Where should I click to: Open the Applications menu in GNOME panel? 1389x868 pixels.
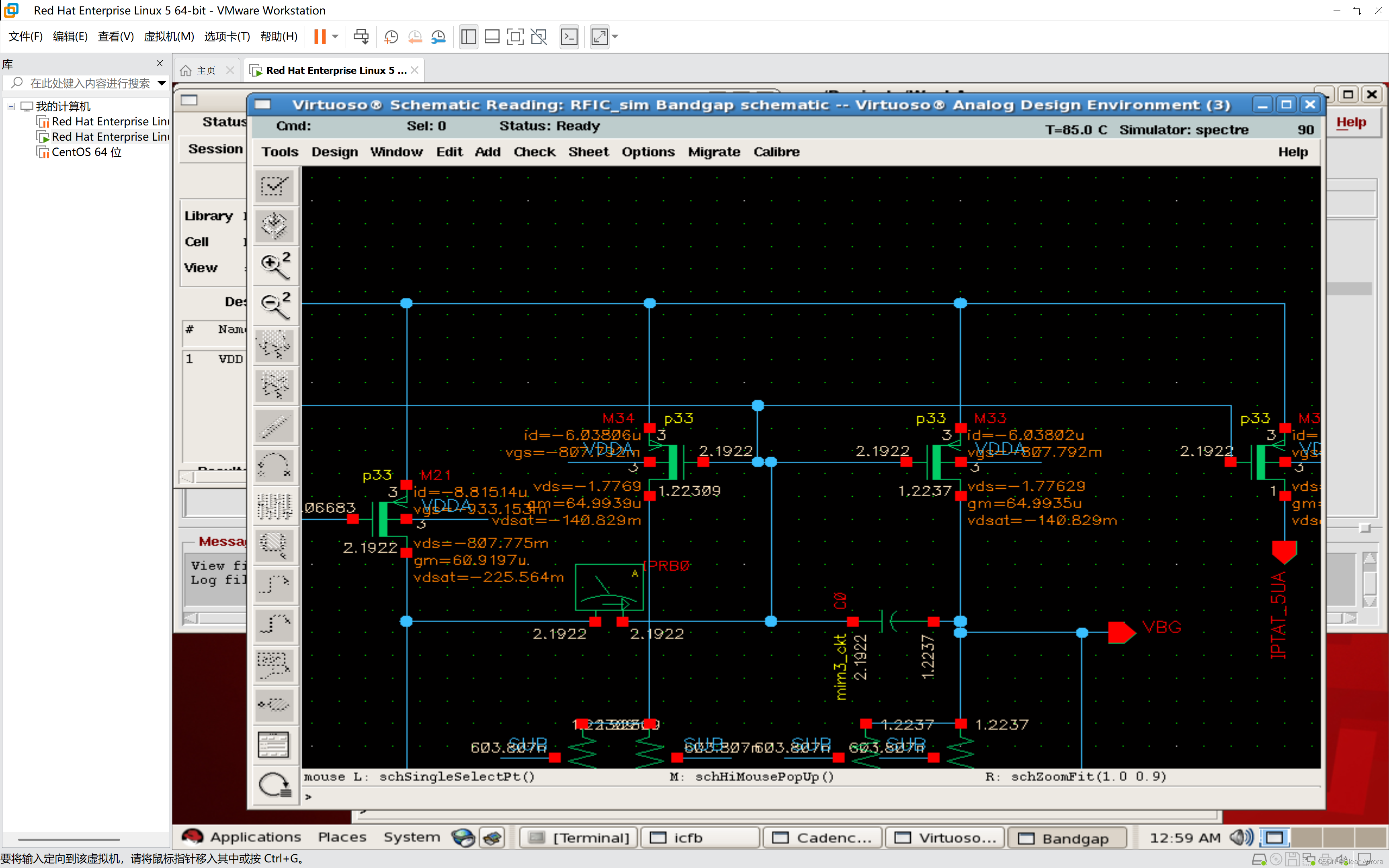click(x=255, y=837)
